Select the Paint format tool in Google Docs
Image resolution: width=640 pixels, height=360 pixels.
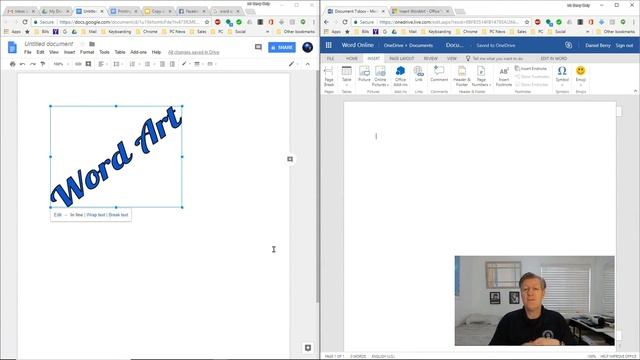pyautogui.click(x=42, y=64)
